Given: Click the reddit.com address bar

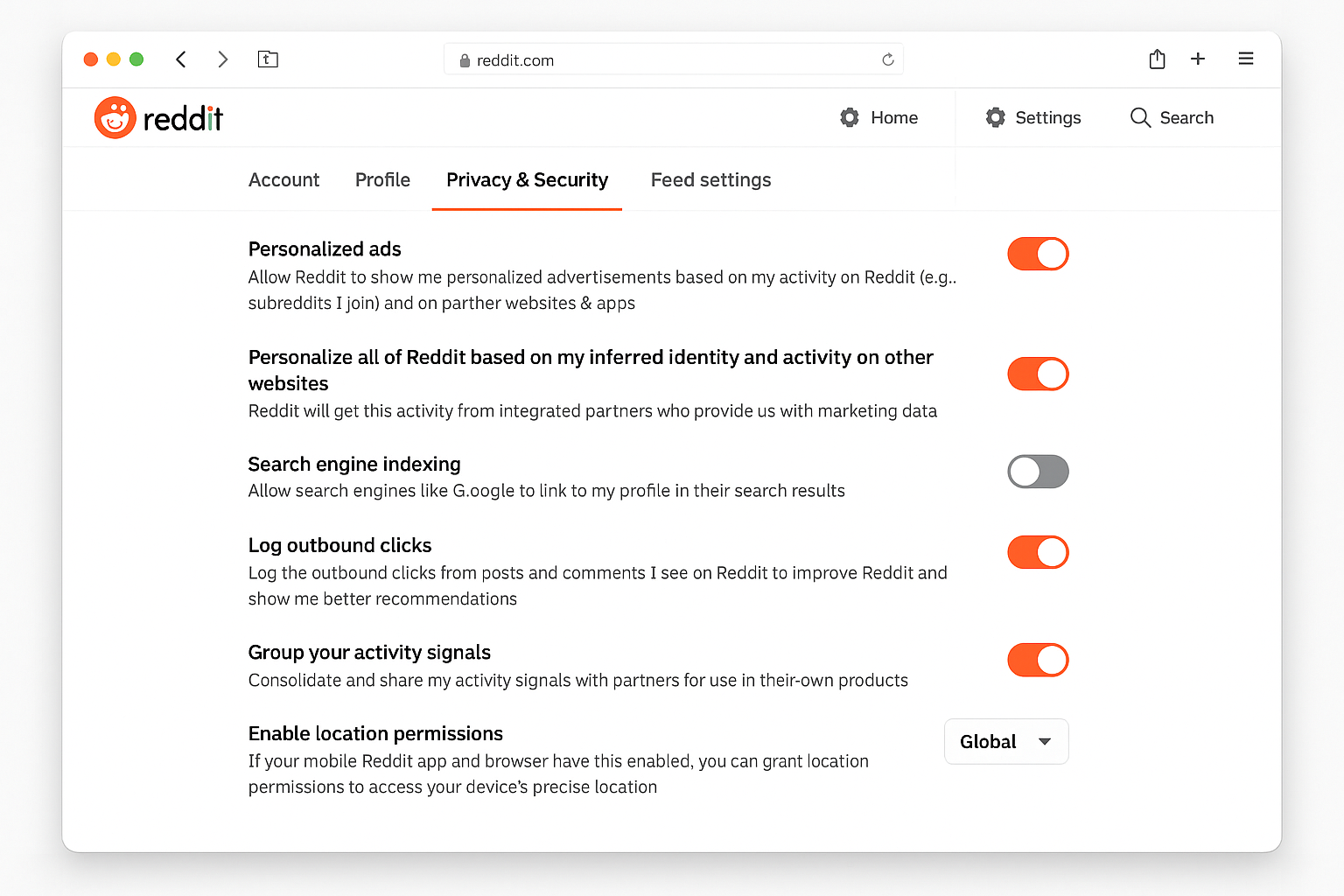Looking at the screenshot, I should tap(674, 59).
